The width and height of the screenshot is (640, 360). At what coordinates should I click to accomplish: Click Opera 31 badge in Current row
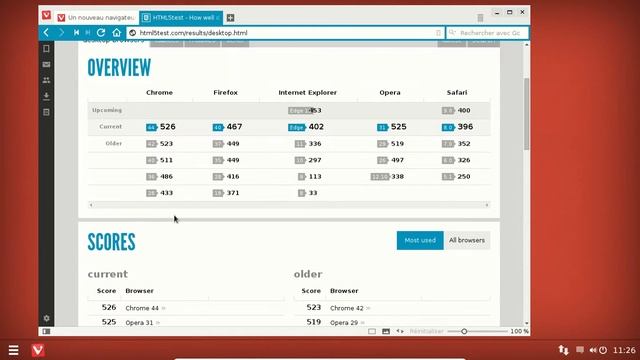coord(382,127)
